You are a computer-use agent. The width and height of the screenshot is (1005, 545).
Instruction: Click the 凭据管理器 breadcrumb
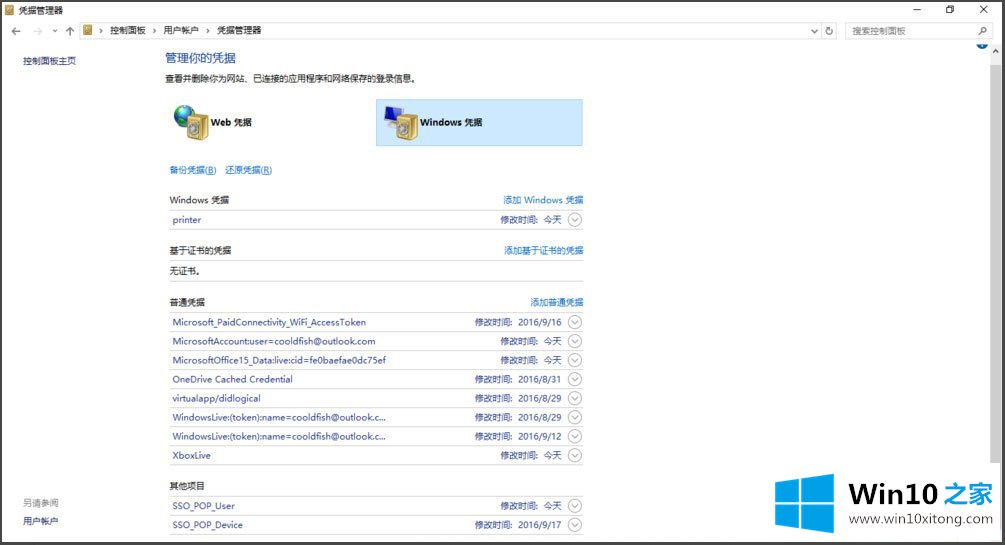[239, 30]
